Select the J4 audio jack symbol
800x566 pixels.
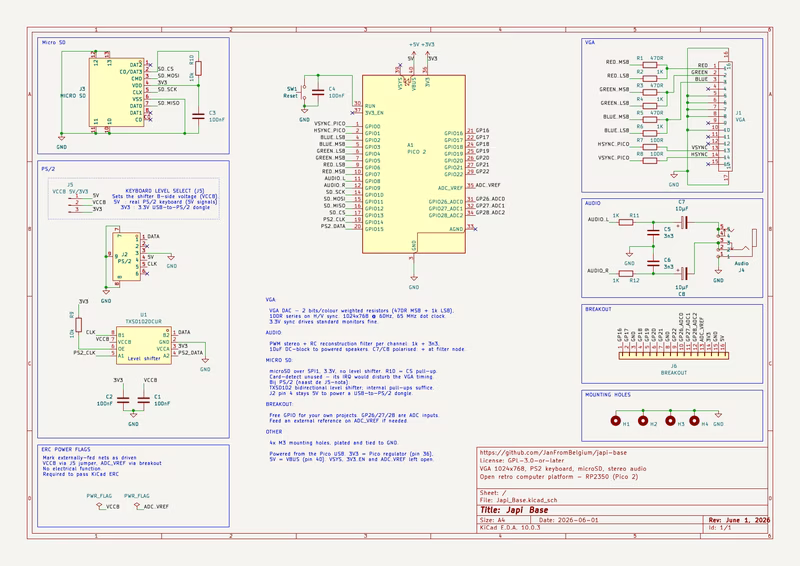click(737, 241)
